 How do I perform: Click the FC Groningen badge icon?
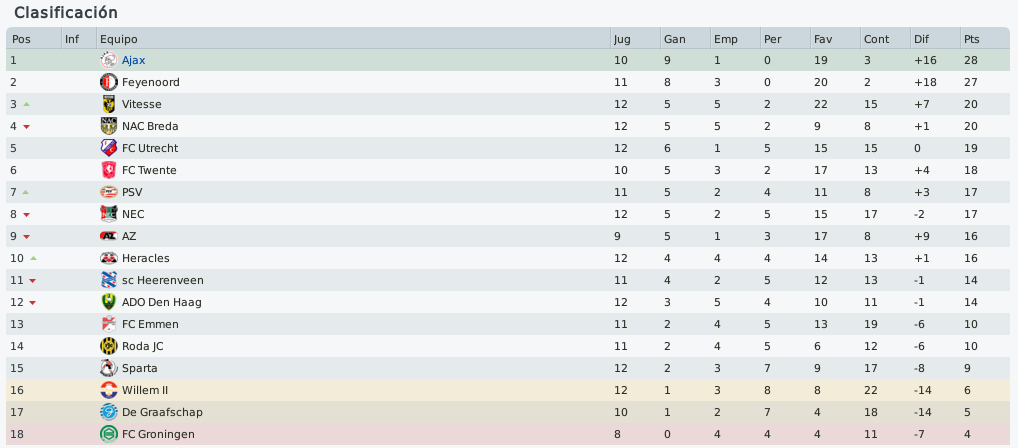click(108, 434)
